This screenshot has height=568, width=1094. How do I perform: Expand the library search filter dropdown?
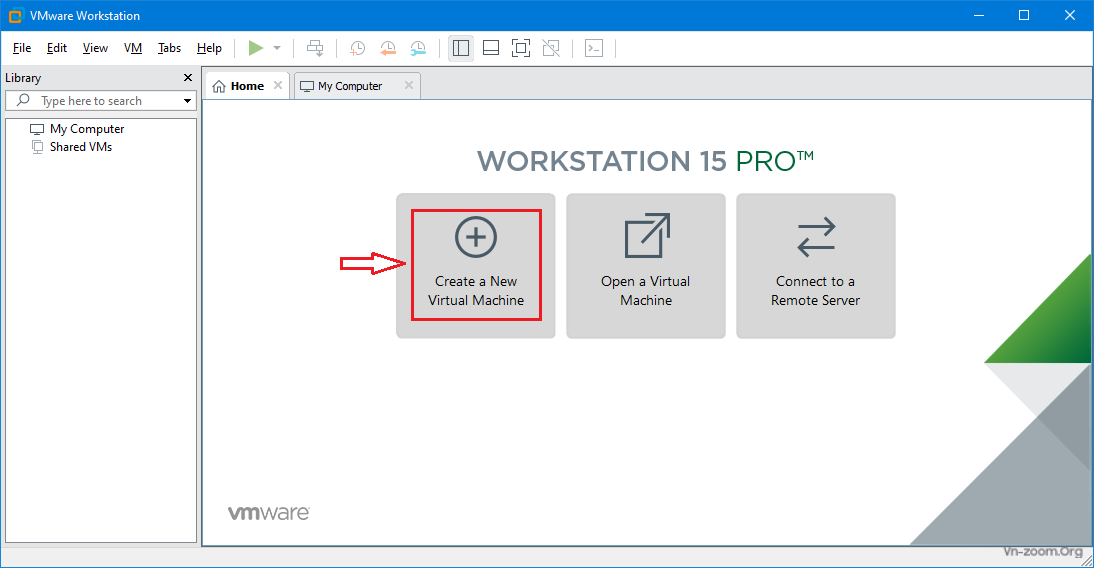pos(187,101)
